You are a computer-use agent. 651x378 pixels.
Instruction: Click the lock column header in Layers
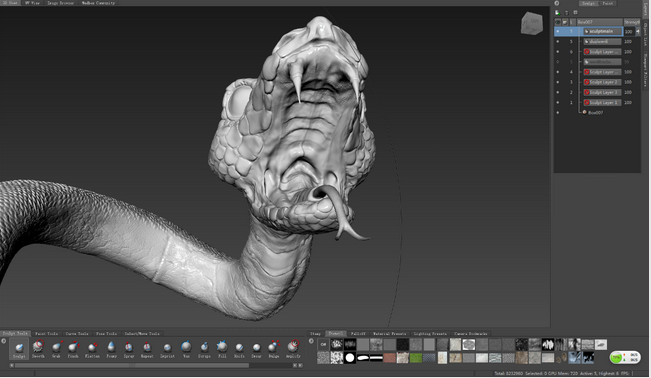[x=565, y=22]
